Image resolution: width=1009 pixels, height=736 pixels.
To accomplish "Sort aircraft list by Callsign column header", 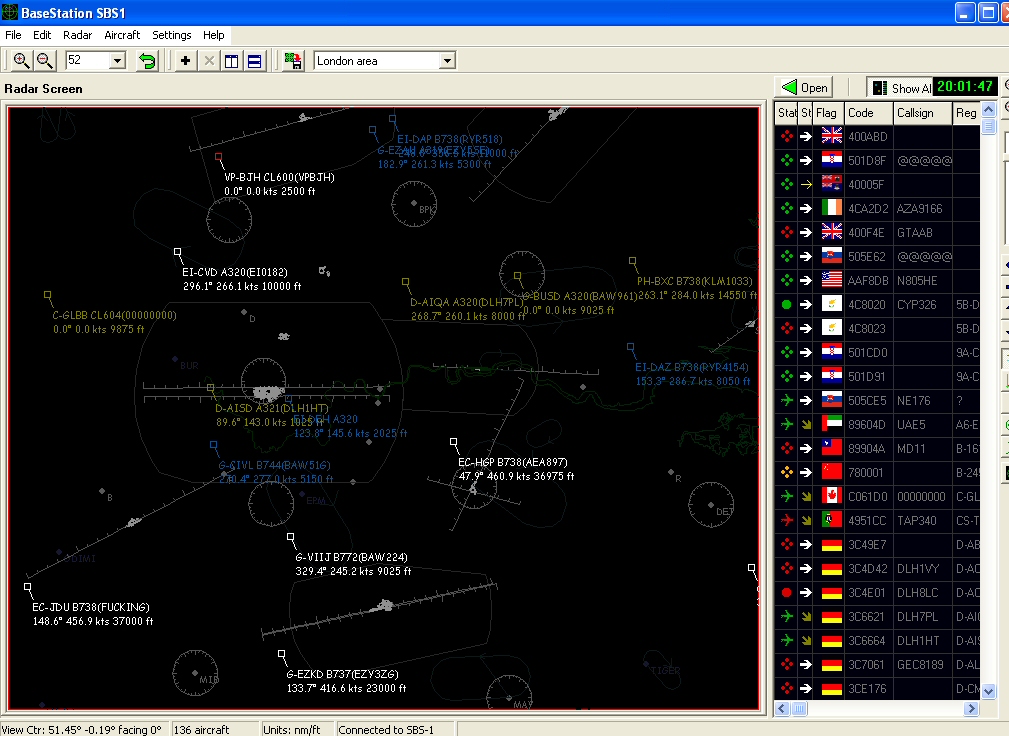I will tap(921, 113).
